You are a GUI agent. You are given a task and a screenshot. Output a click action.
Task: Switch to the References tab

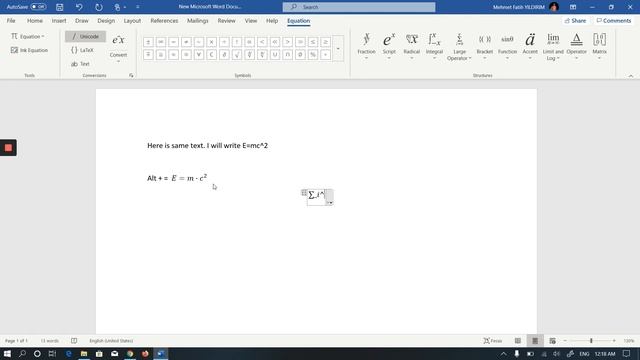(164, 21)
